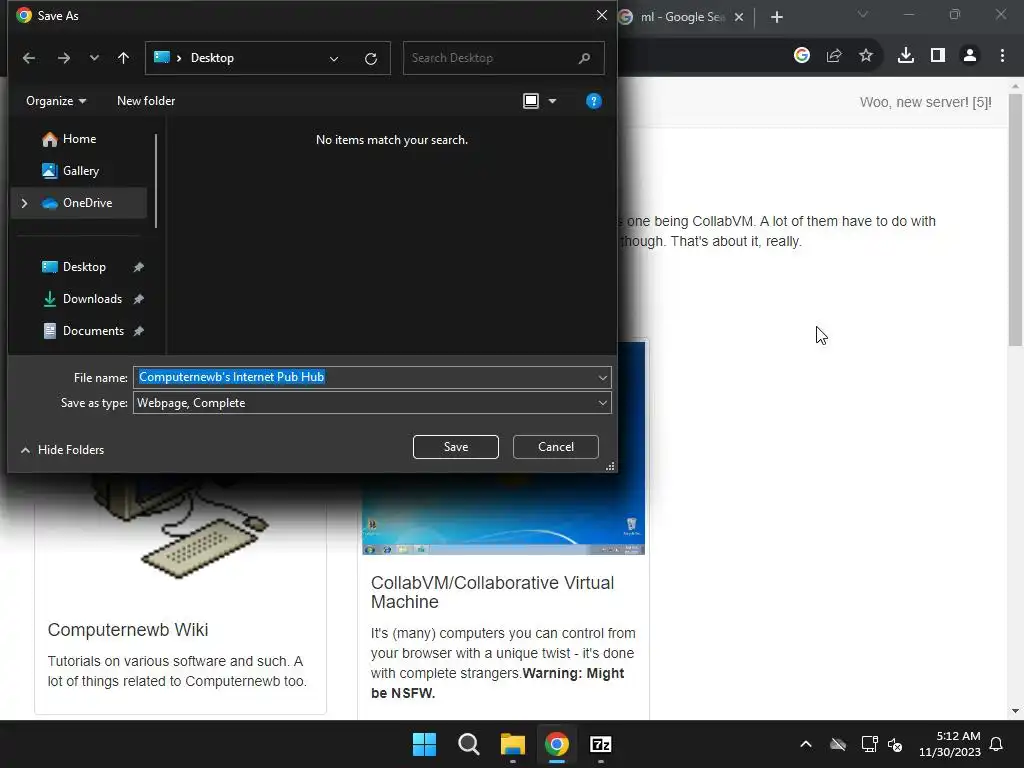Open Chrome profile icon
This screenshot has width=1024, height=768.
tap(970, 56)
